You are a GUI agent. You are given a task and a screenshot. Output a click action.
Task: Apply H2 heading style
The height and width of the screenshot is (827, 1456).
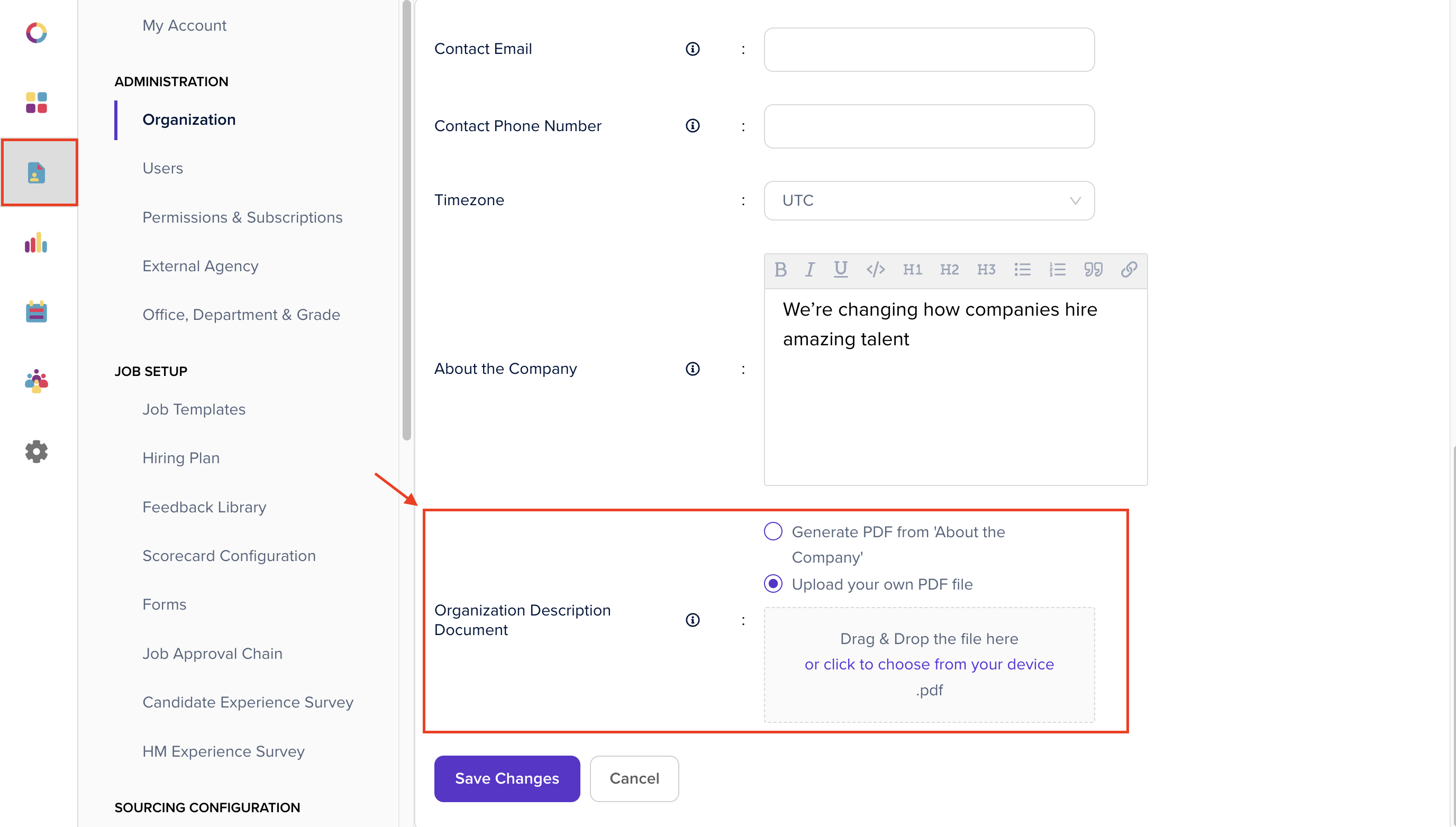tap(949, 269)
